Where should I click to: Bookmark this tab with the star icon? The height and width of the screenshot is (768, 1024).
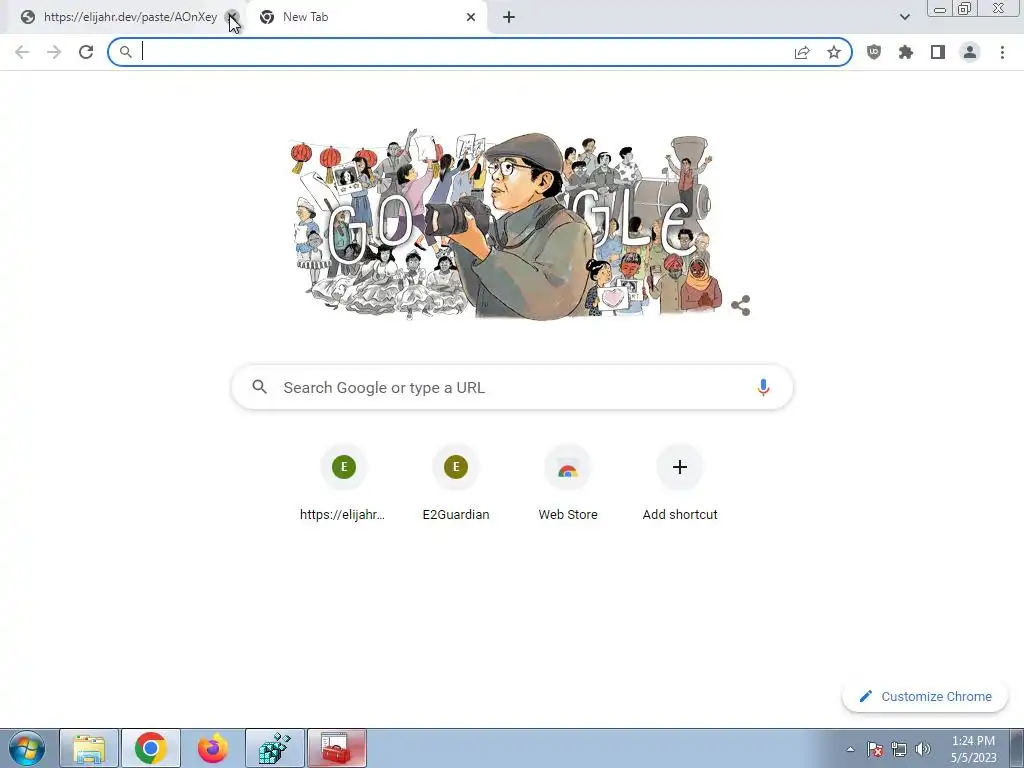834,52
